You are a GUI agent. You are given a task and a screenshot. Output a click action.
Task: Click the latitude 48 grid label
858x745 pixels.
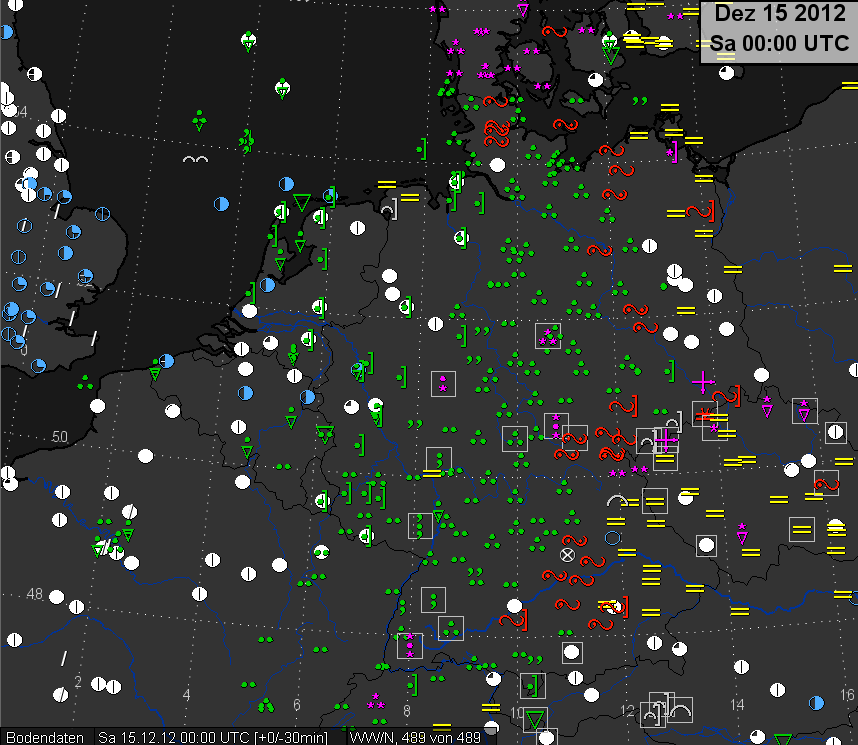pyautogui.click(x=34, y=594)
